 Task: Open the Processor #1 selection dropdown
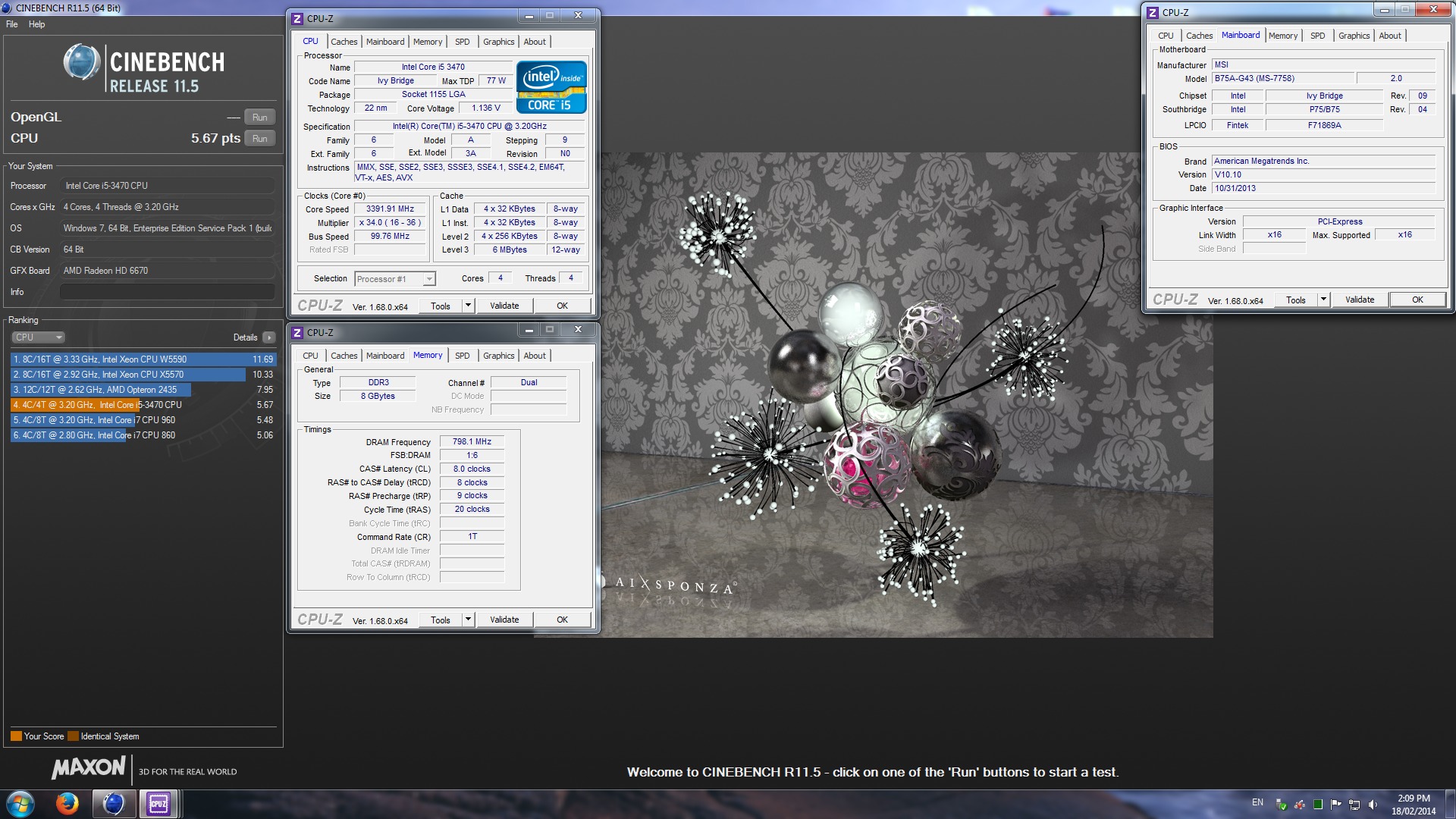tap(395, 279)
